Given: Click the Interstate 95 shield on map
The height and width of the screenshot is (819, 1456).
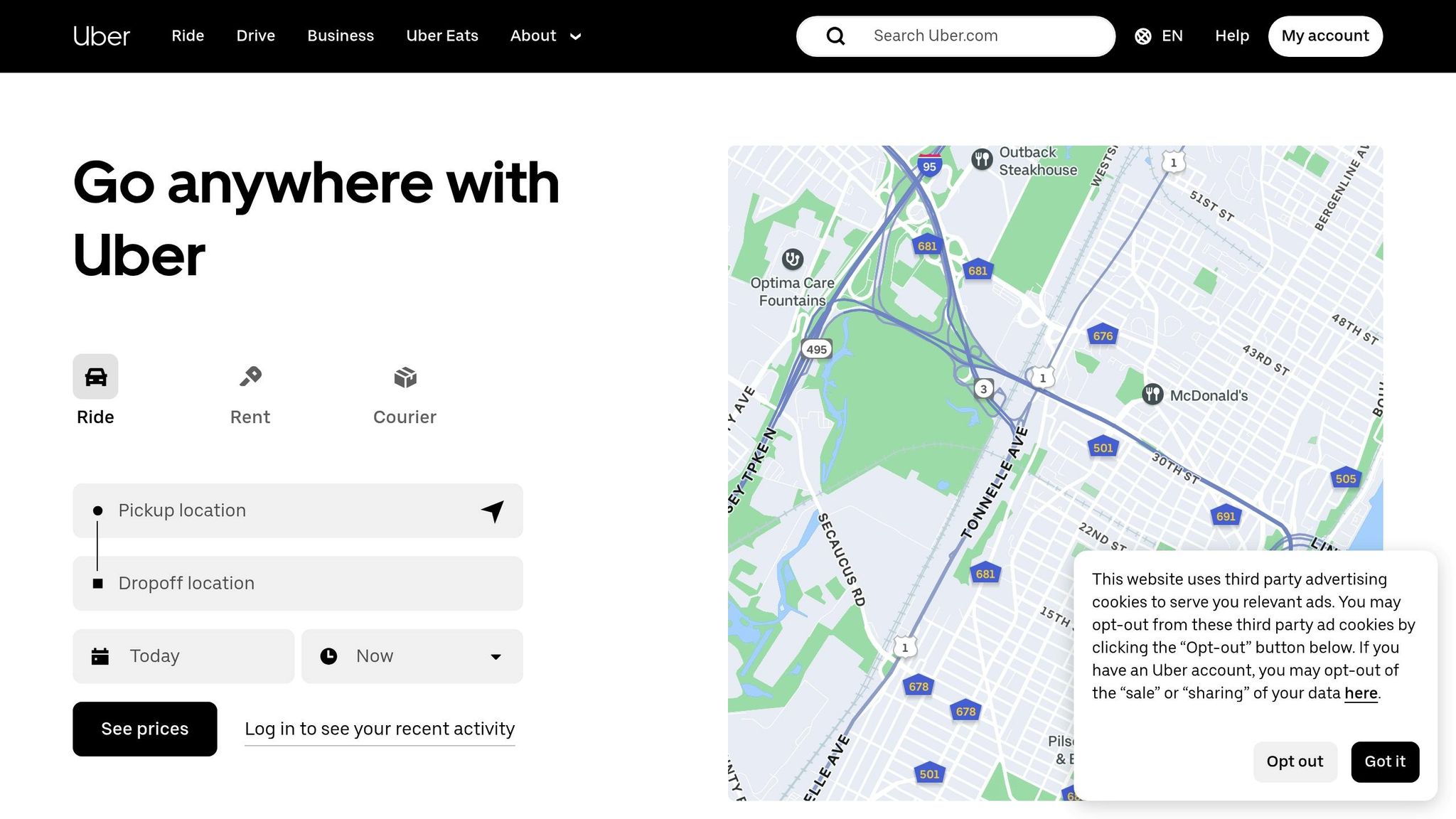Looking at the screenshot, I should tap(929, 165).
